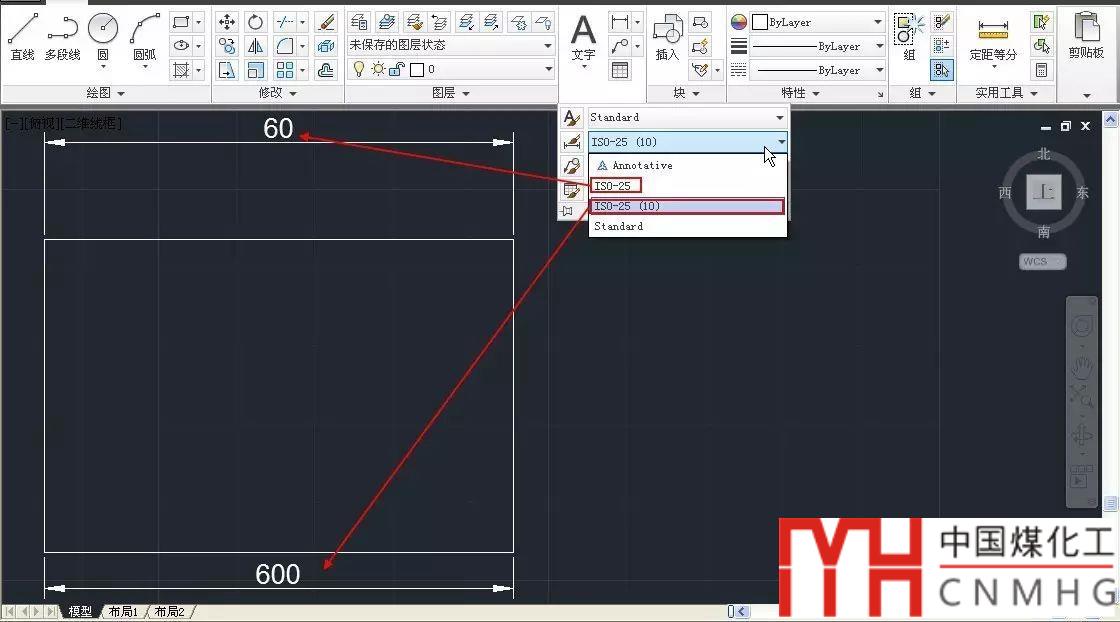Choose ISO-25 from dimension style list
Image resolution: width=1120 pixels, height=622 pixels.
(x=613, y=186)
